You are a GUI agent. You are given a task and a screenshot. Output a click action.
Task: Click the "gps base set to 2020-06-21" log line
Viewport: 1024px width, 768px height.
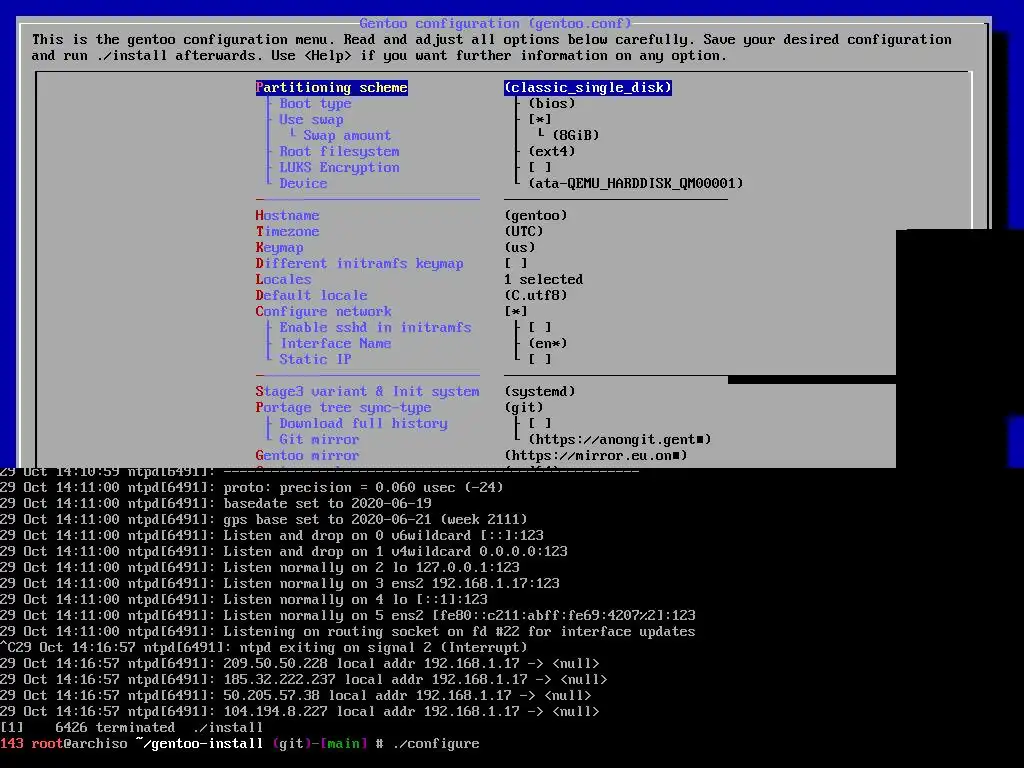(264, 520)
